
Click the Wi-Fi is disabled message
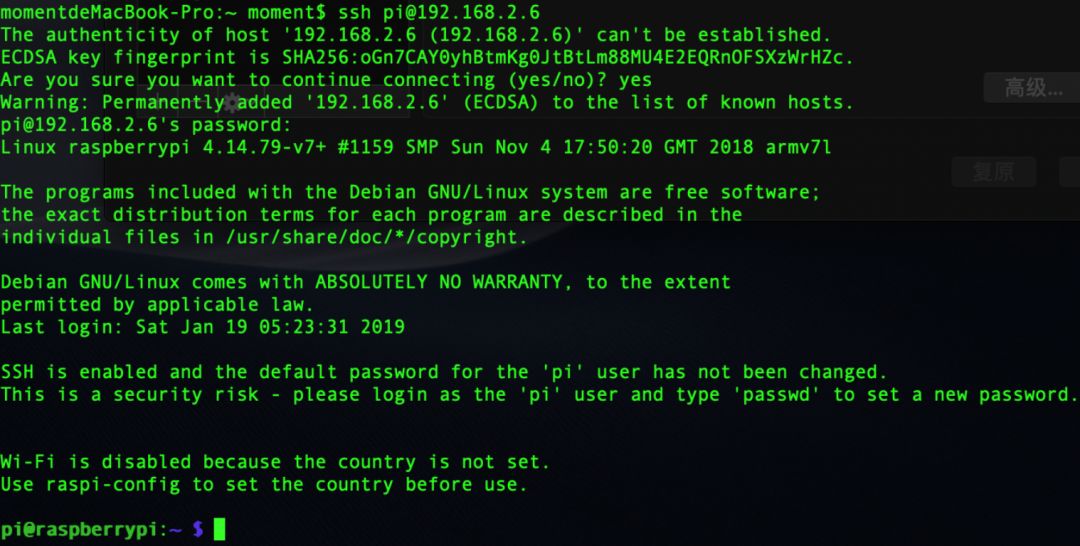click(x=275, y=461)
